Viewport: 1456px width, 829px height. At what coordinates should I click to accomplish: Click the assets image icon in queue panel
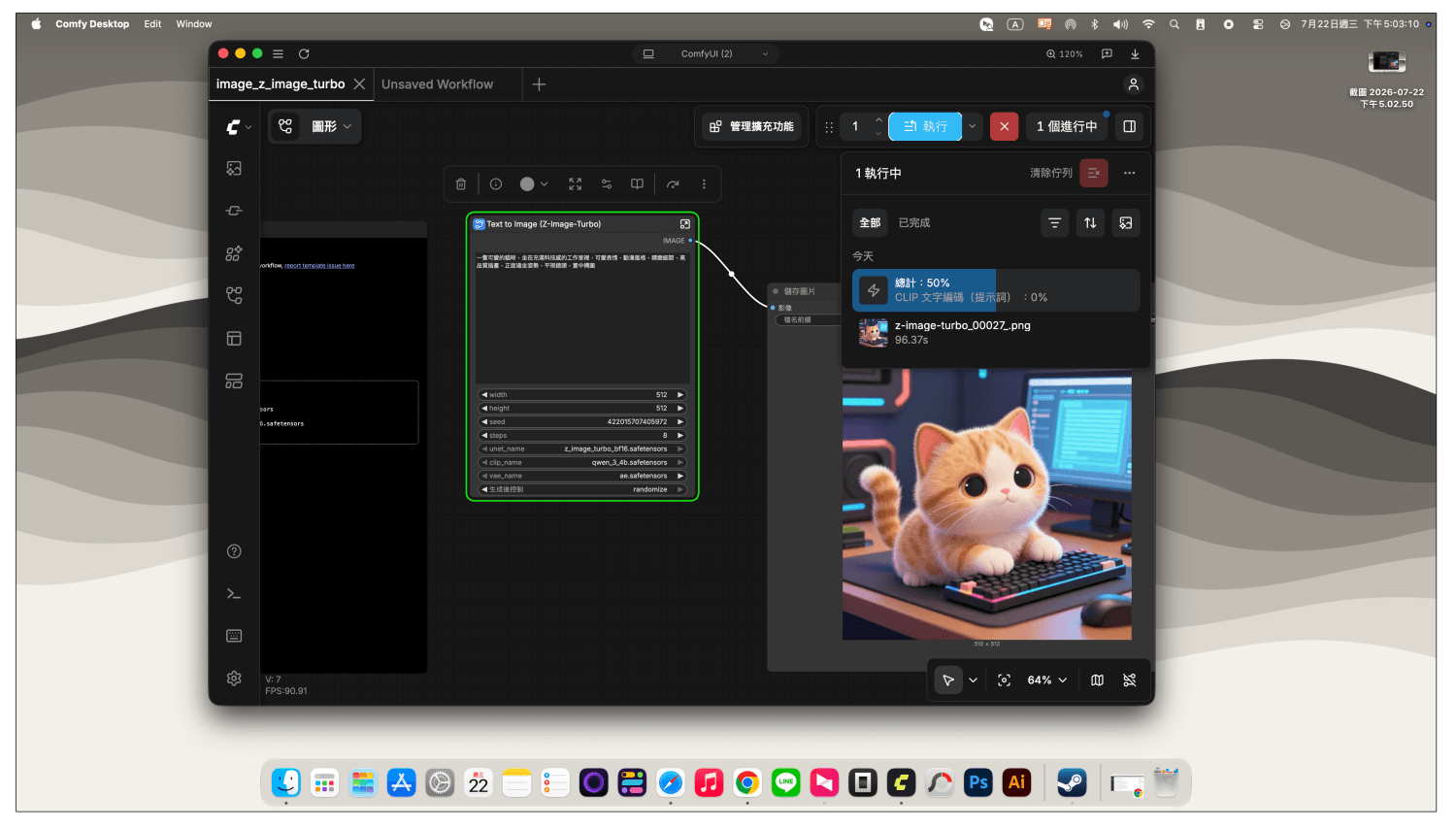[1126, 222]
